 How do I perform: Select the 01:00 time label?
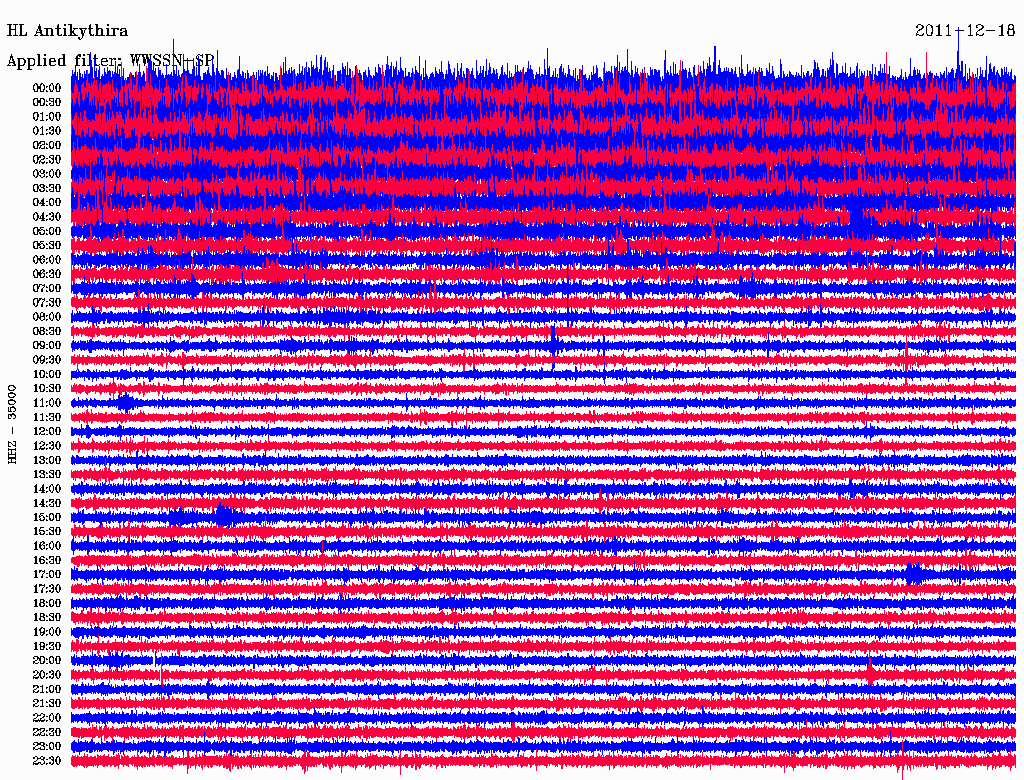(47, 117)
